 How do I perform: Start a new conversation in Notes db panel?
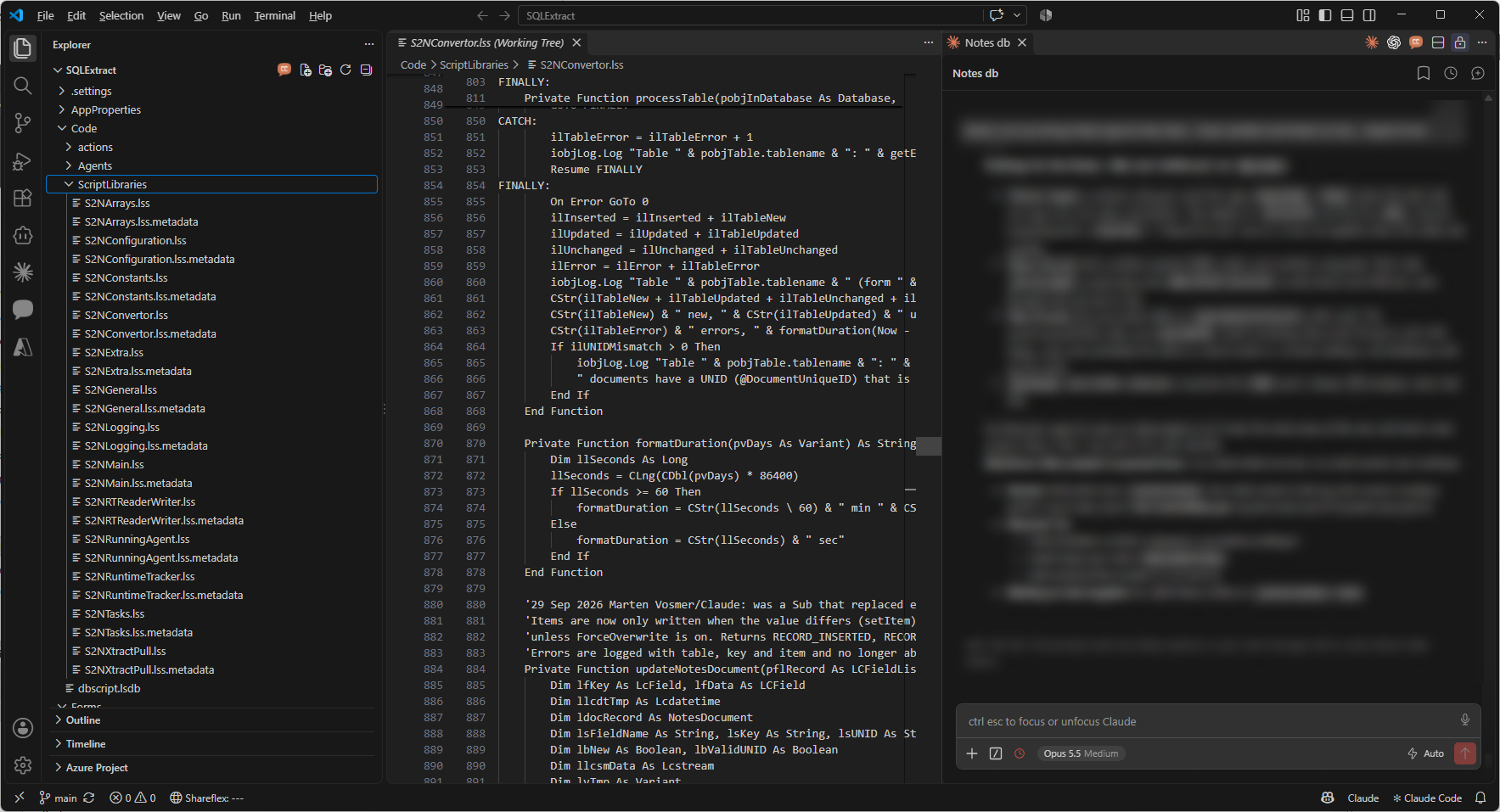pyautogui.click(x=1478, y=73)
